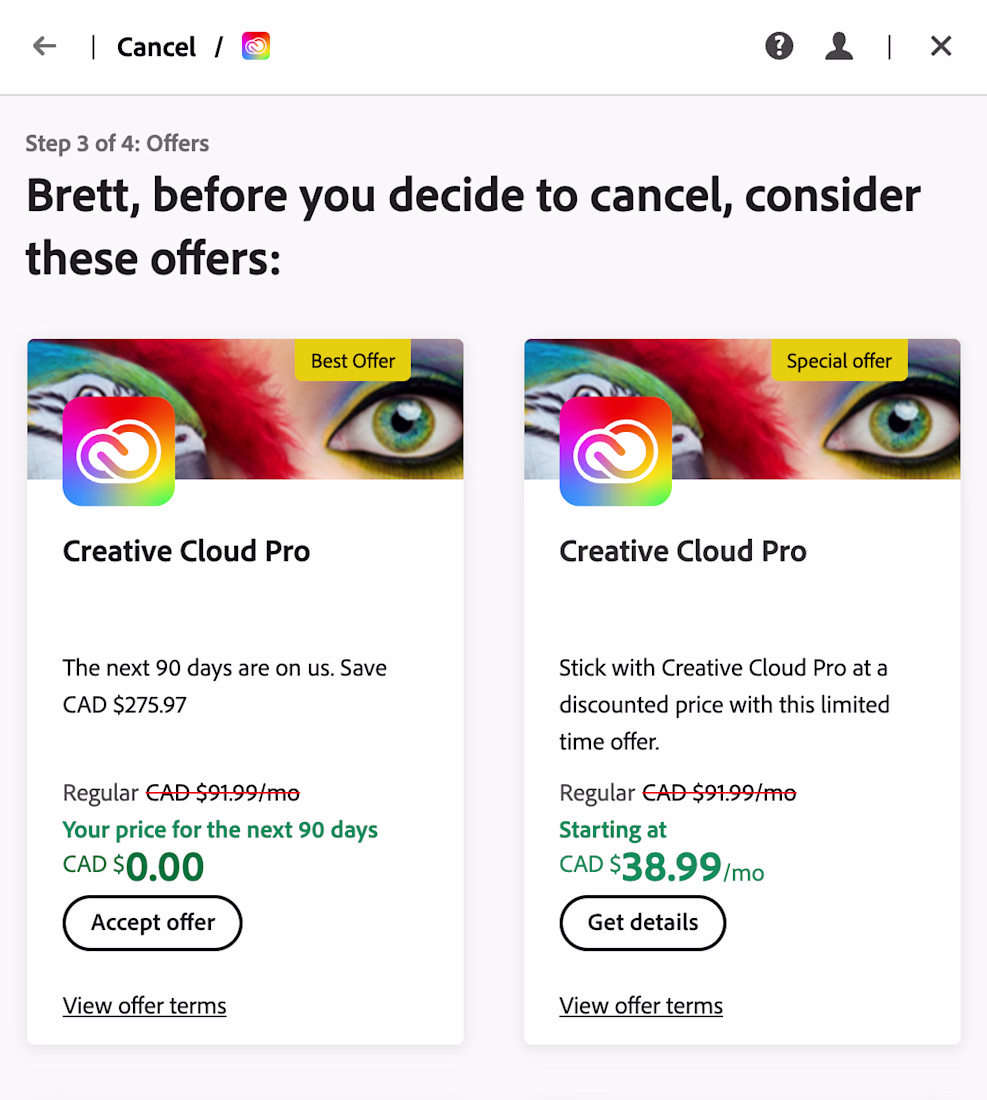987x1100 pixels.
Task: Click the Creative Cloud icon in header
Action: click(256, 46)
